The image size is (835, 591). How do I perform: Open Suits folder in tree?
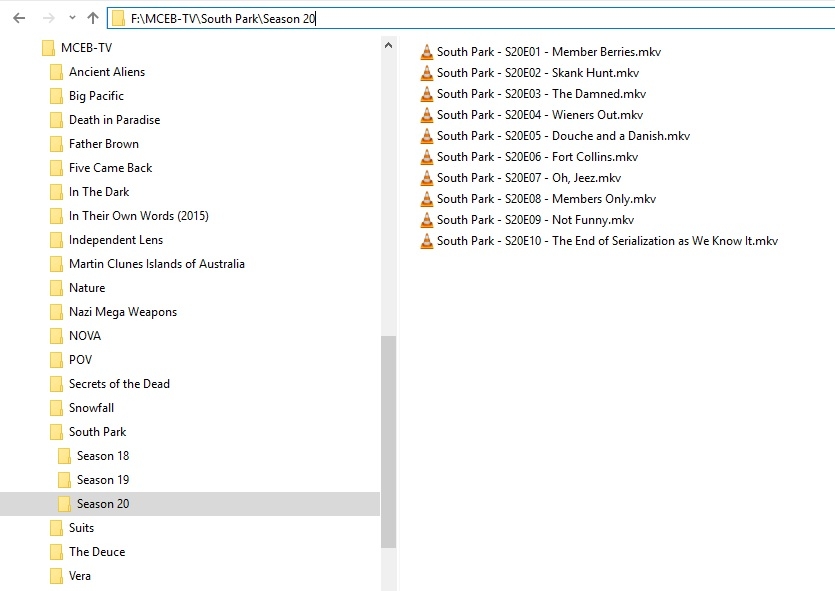81,528
